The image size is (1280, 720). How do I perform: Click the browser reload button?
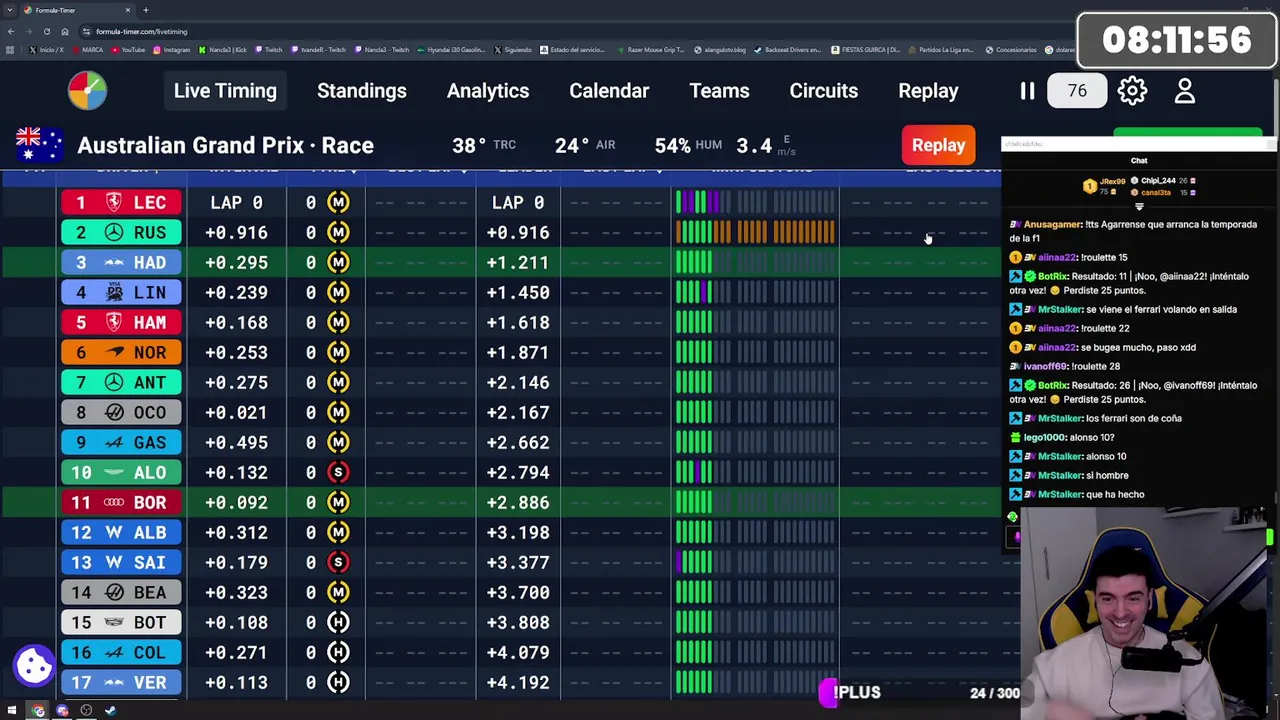coord(46,31)
